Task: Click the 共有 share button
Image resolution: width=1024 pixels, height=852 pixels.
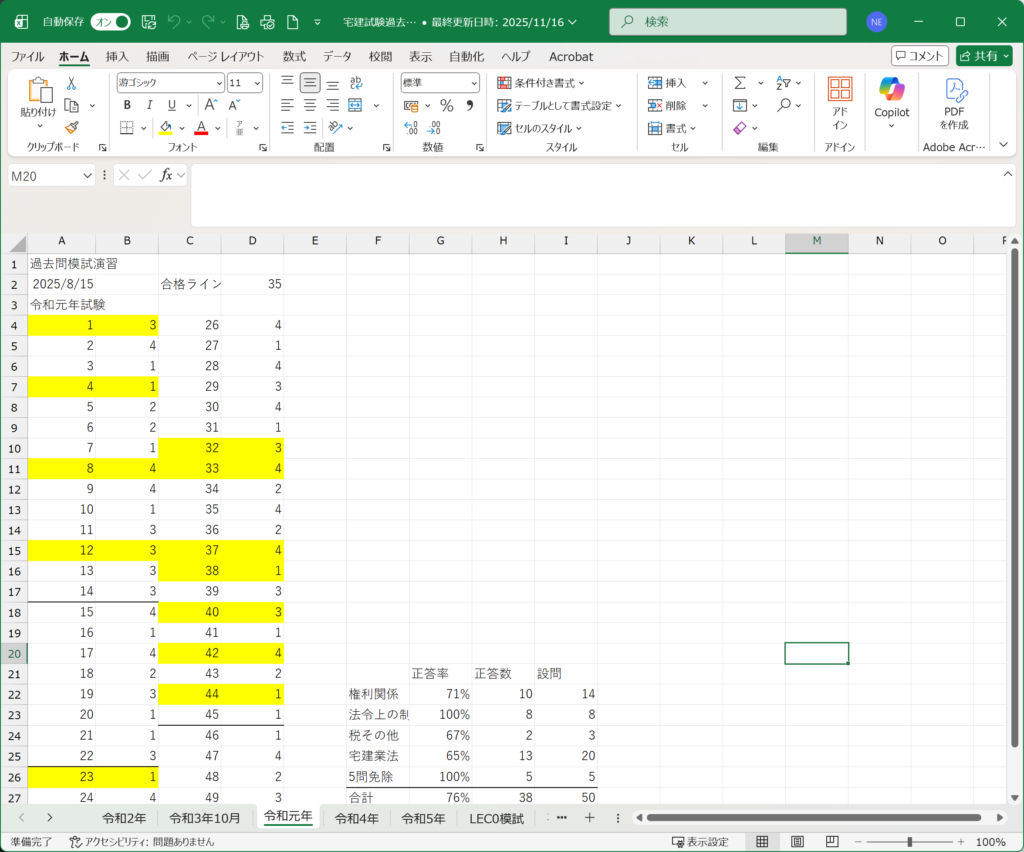Action: pyautogui.click(x=984, y=56)
